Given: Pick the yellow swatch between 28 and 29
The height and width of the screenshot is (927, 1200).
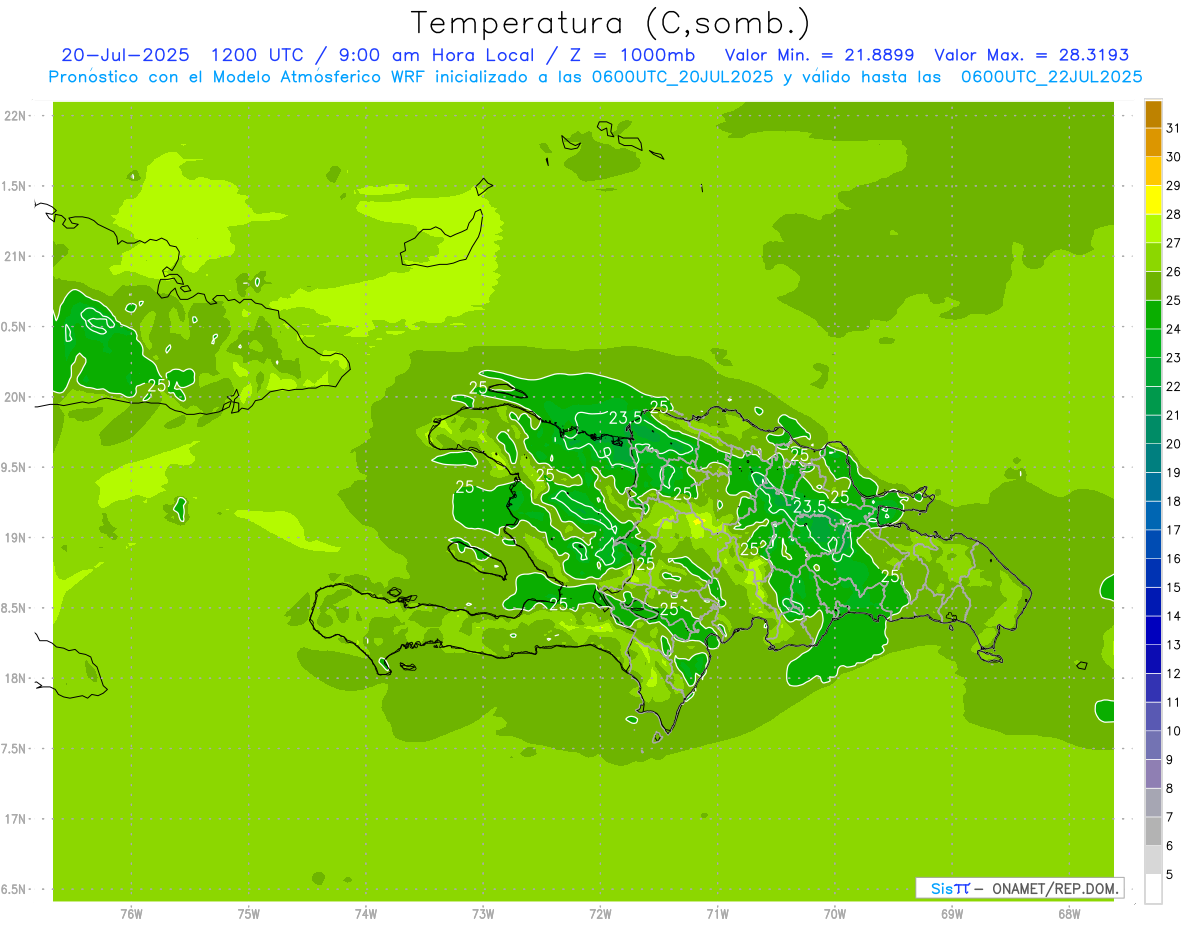Looking at the screenshot, I should (x=1153, y=200).
